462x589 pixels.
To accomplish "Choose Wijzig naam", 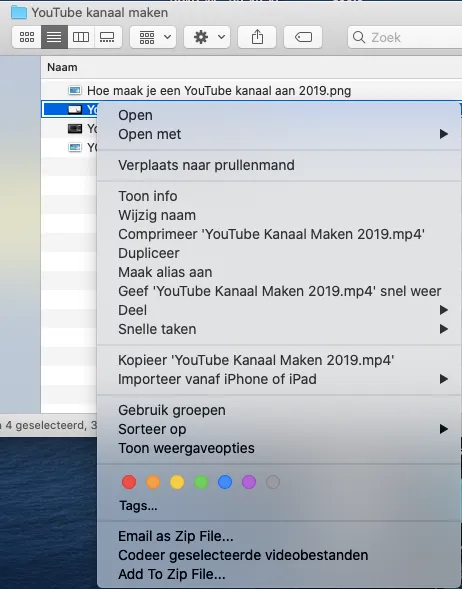I will click(x=279, y=215).
